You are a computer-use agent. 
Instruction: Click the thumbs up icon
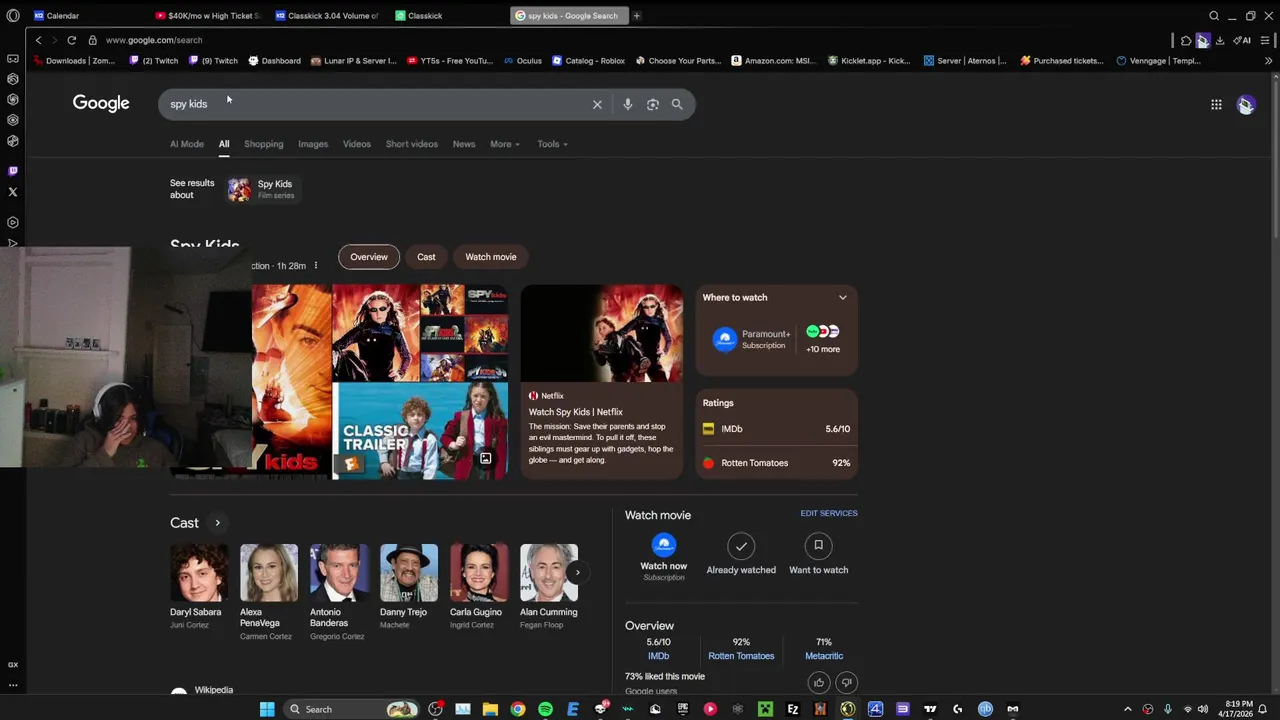coord(819,683)
